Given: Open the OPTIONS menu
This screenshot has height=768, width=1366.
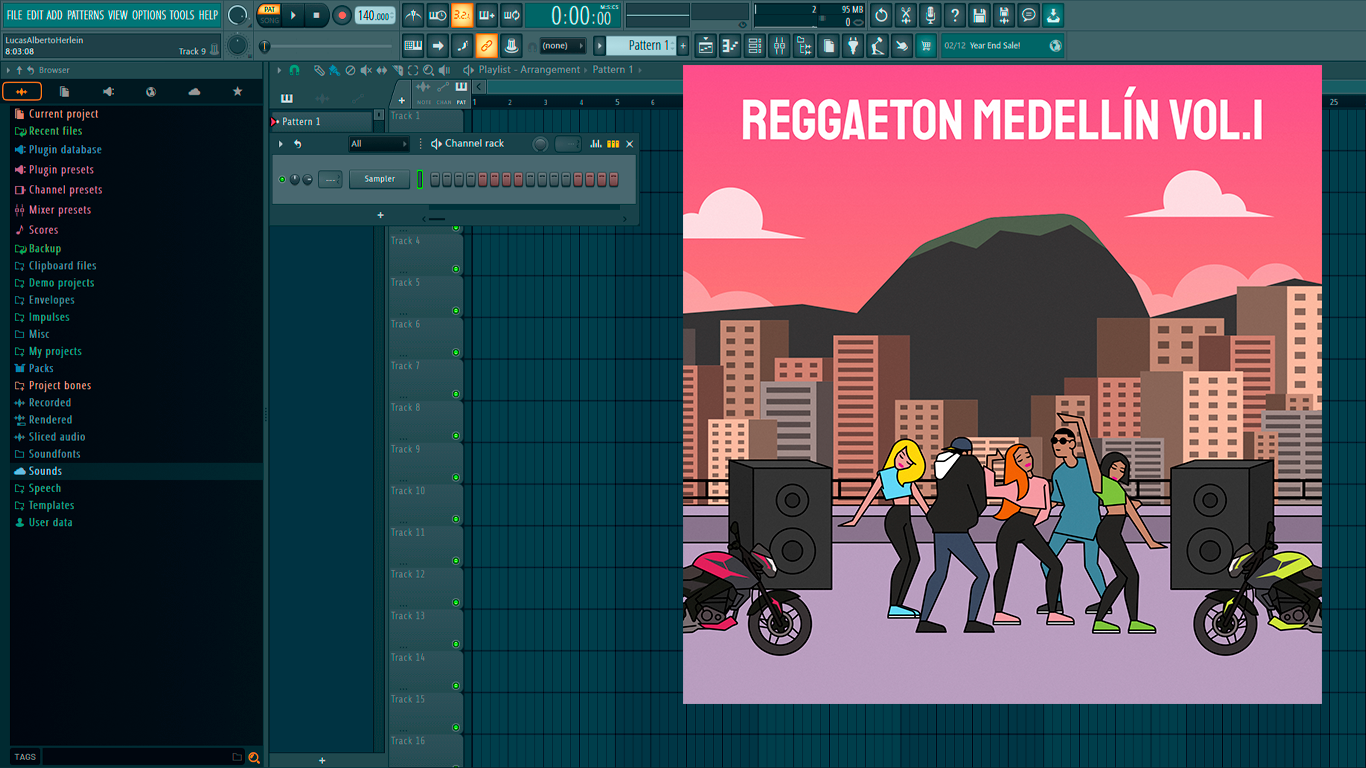Looking at the screenshot, I should click(x=149, y=15).
